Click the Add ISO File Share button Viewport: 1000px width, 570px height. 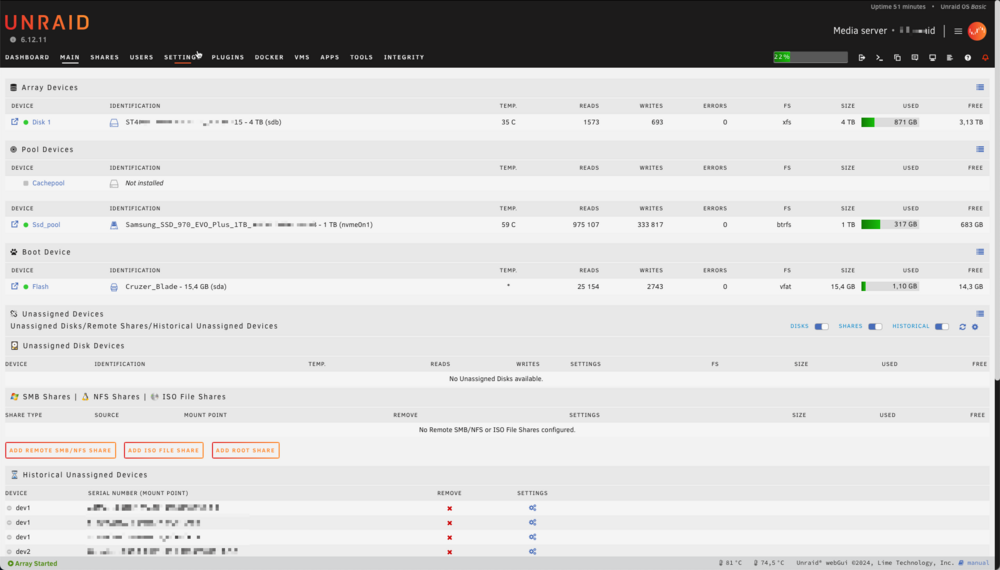pyautogui.click(x=164, y=450)
